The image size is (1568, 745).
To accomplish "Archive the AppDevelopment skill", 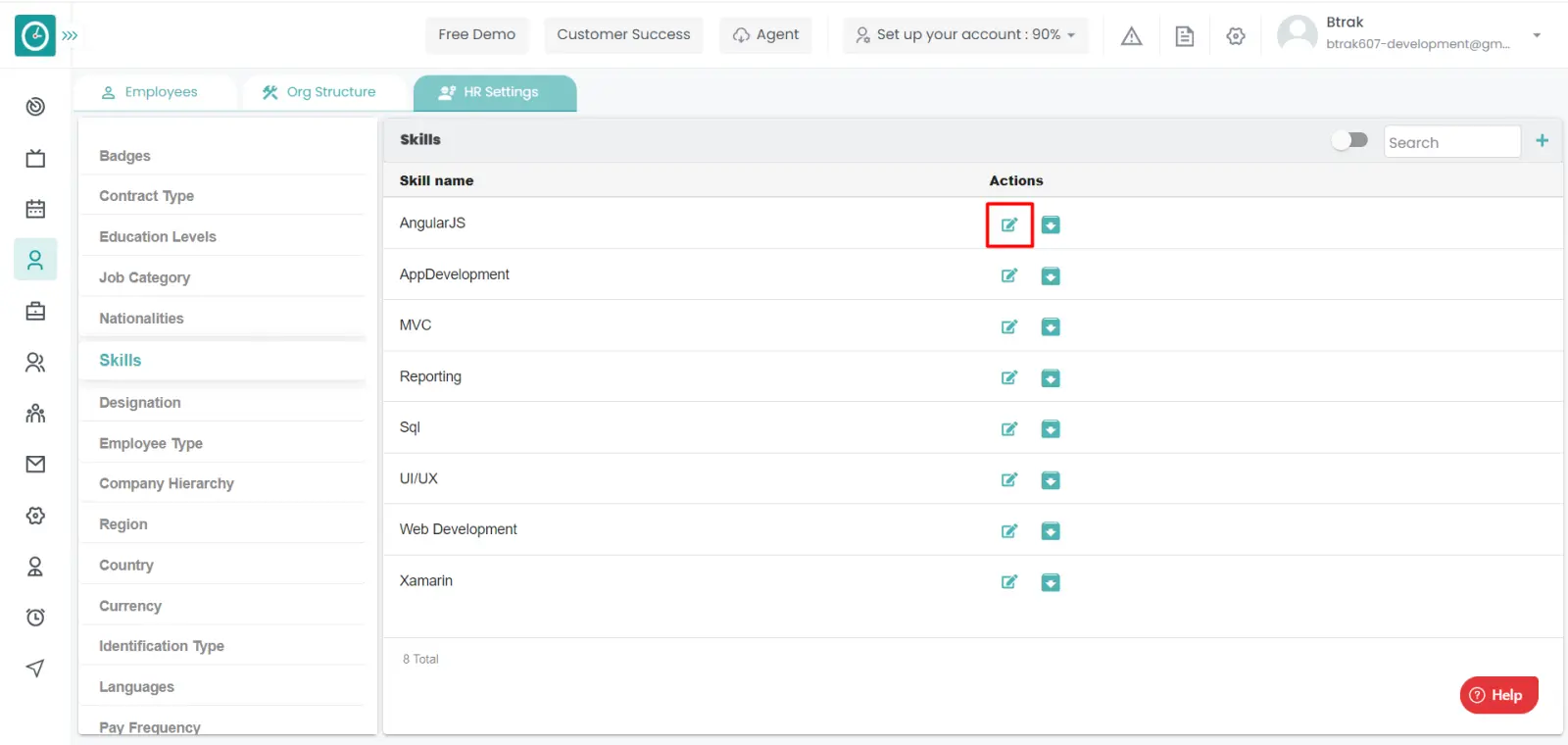I will click(x=1050, y=276).
